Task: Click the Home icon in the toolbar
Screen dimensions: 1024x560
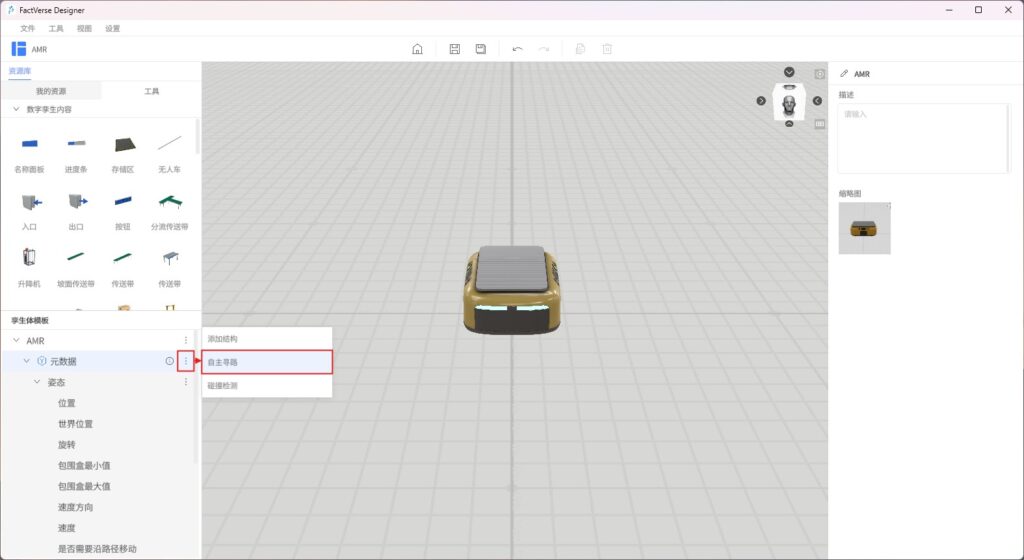Action: [418, 49]
